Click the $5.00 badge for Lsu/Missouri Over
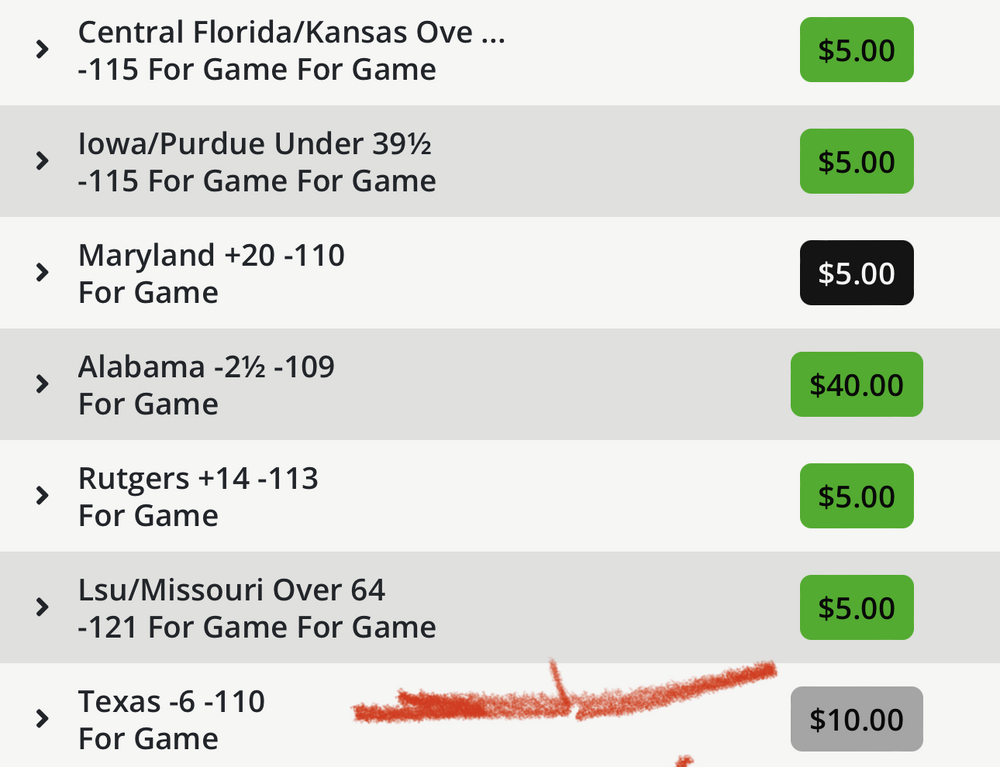The width and height of the screenshot is (1000, 767). (x=856, y=608)
